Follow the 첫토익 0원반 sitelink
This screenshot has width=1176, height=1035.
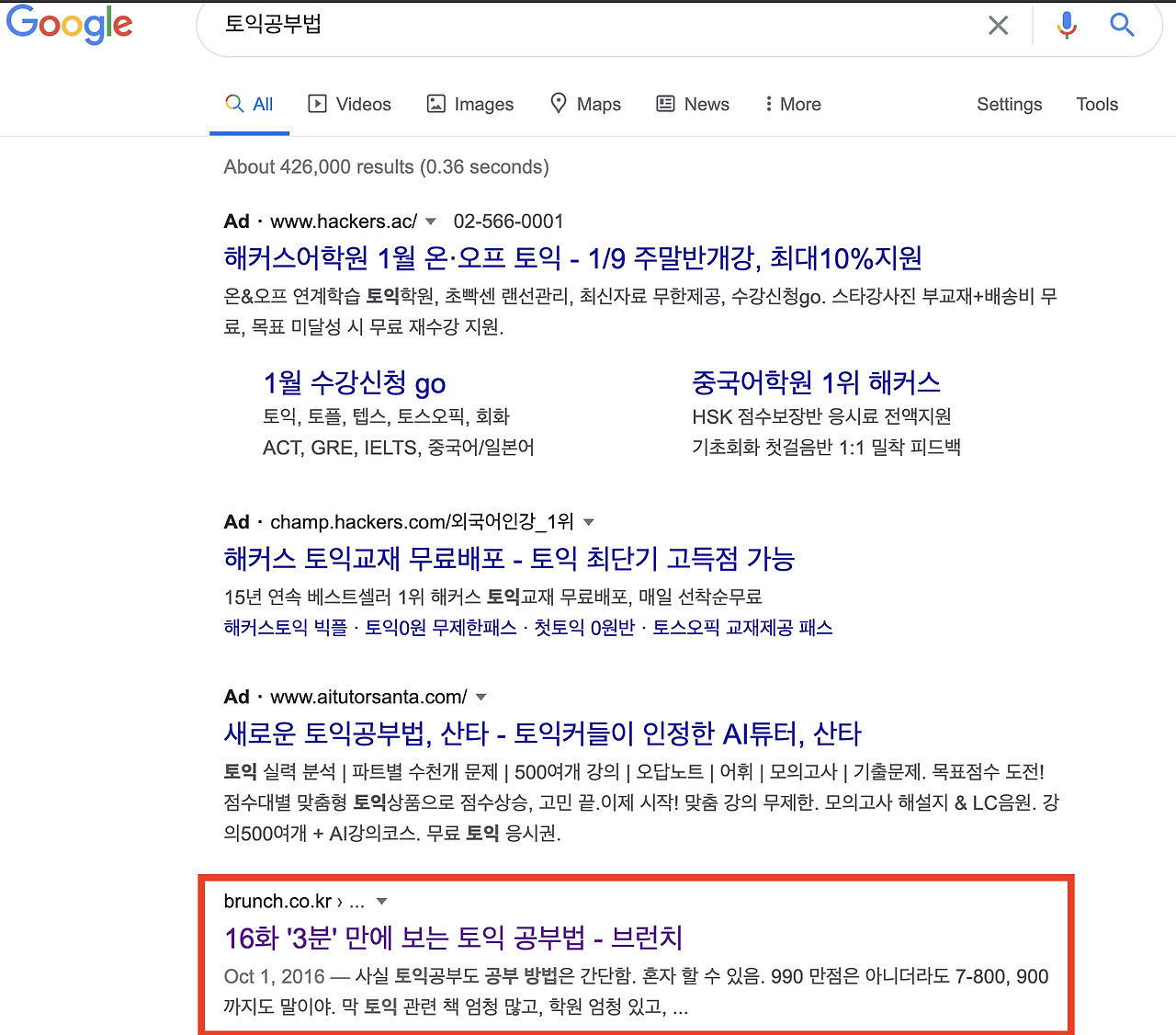click(584, 628)
